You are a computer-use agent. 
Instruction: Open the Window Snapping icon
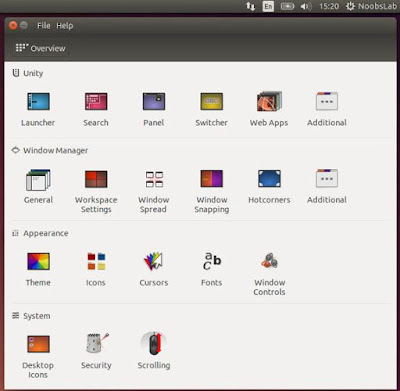pyautogui.click(x=212, y=179)
